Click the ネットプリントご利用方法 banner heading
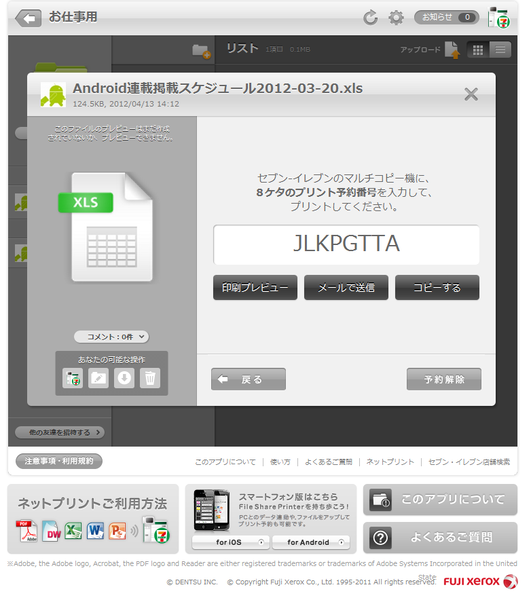 point(92,503)
